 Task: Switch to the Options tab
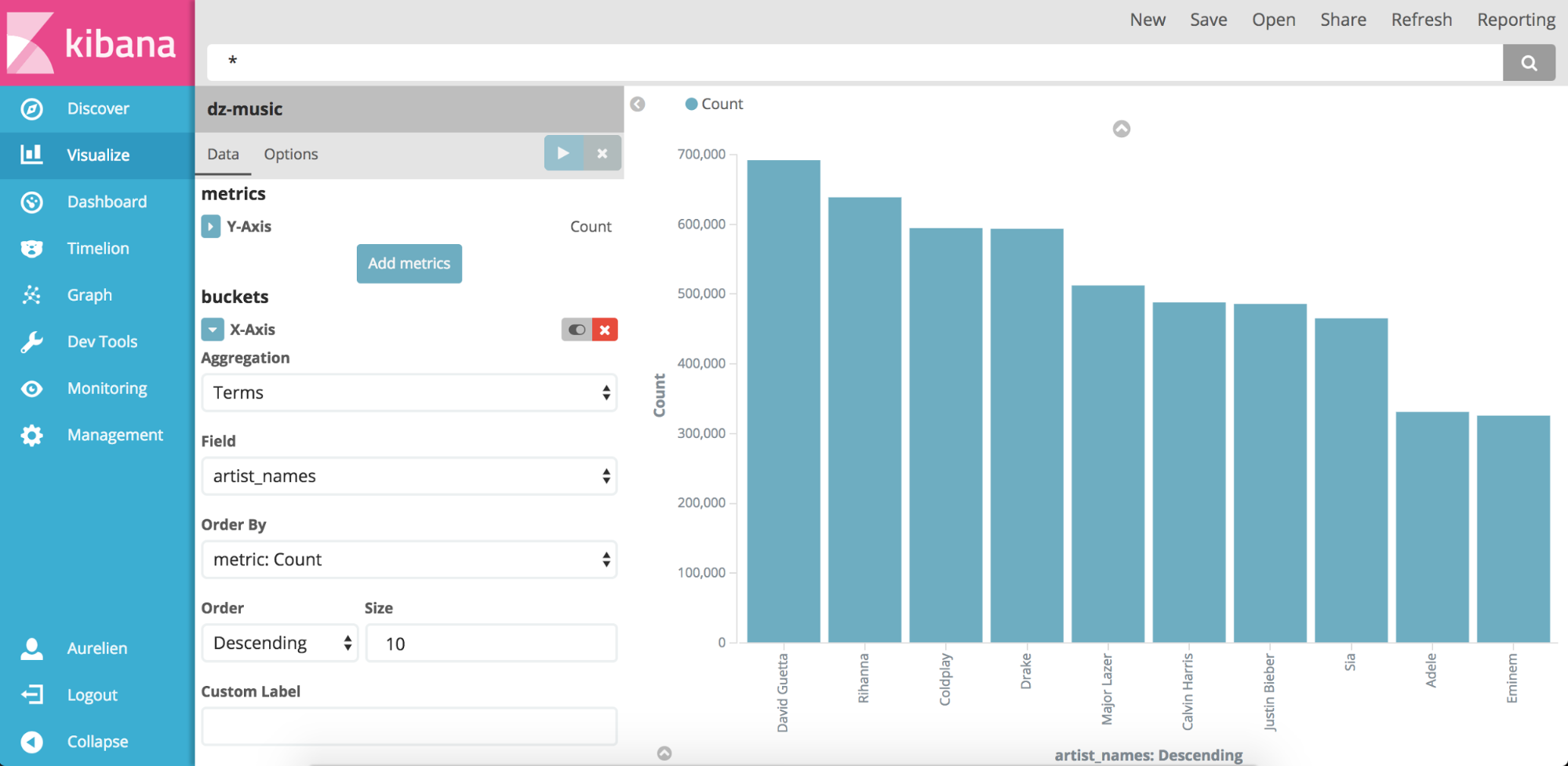290,154
